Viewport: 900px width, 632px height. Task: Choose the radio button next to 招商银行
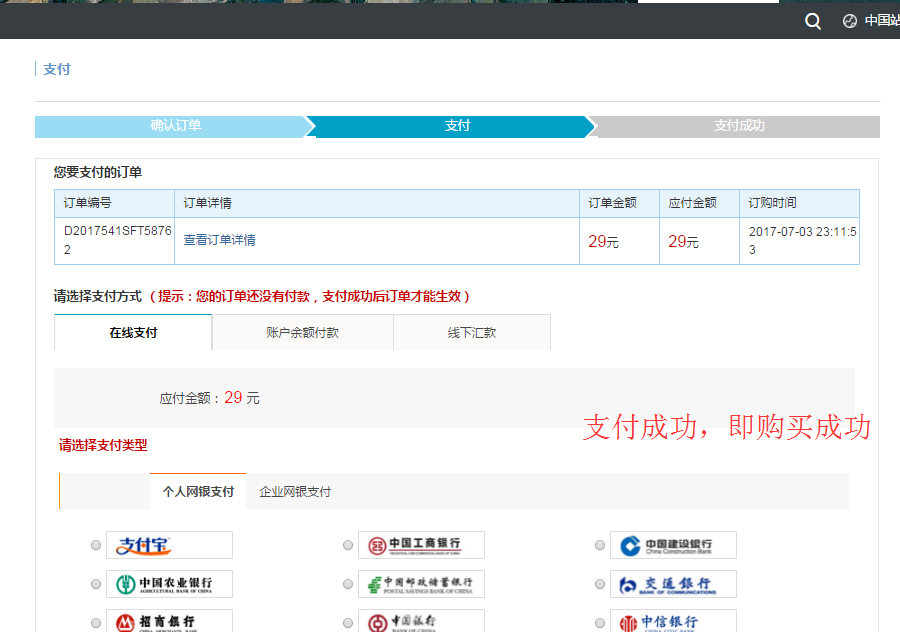pyautogui.click(x=95, y=621)
